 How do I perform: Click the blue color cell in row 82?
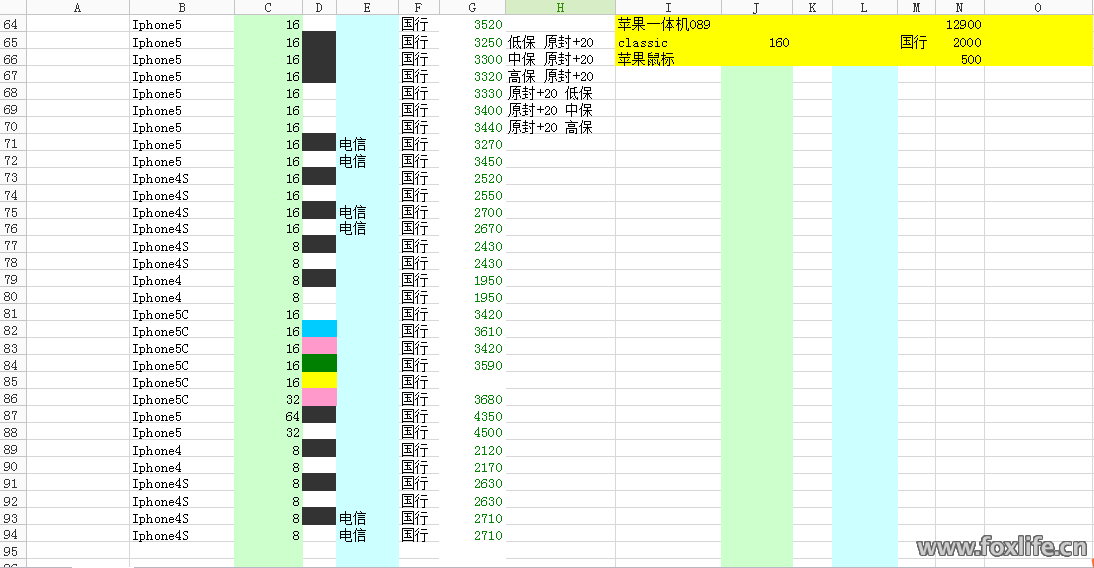pos(319,329)
